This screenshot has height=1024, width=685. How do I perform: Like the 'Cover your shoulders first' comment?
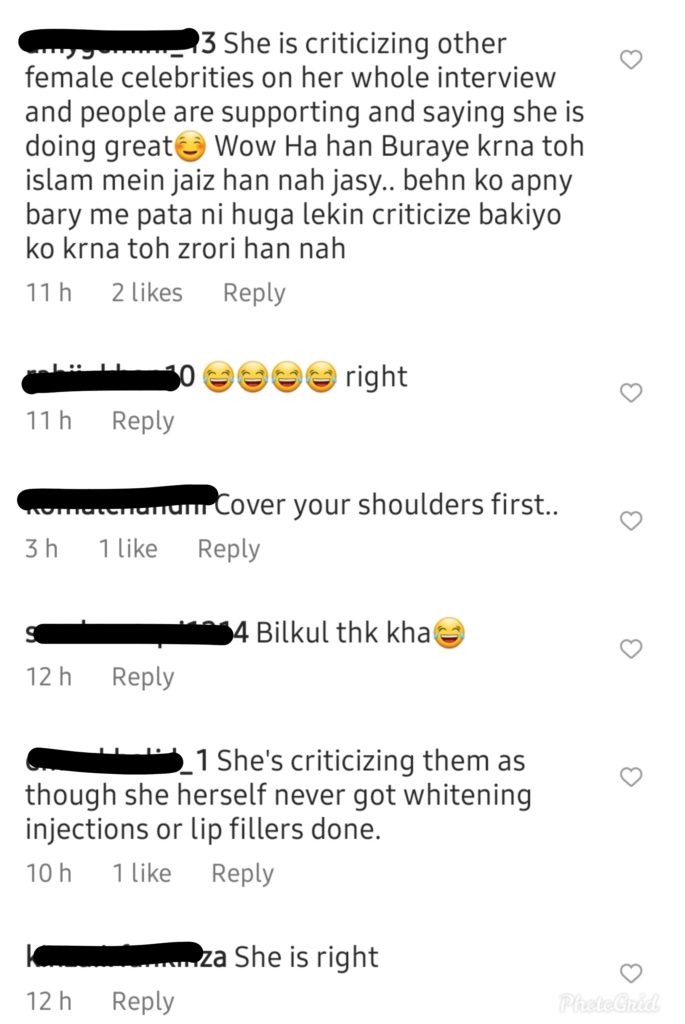click(x=631, y=520)
